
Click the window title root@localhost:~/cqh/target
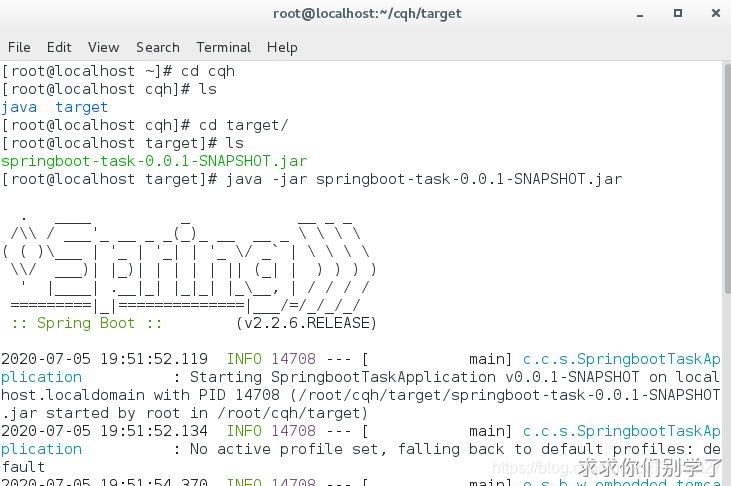coord(367,14)
